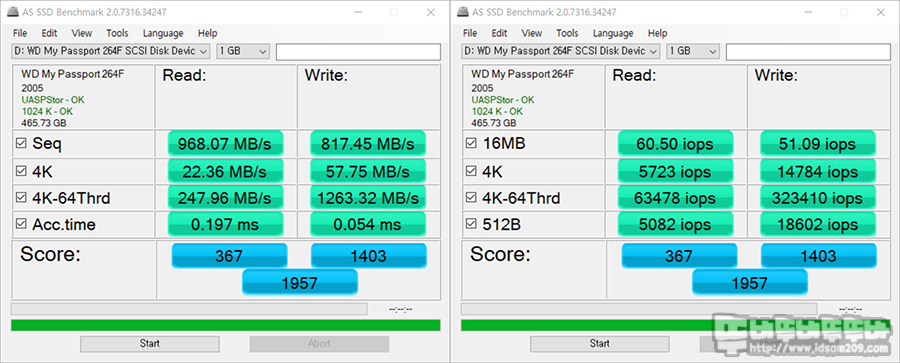Open 1 GB size dropdown in right window
The image size is (900, 363).
pyautogui.click(x=693, y=51)
